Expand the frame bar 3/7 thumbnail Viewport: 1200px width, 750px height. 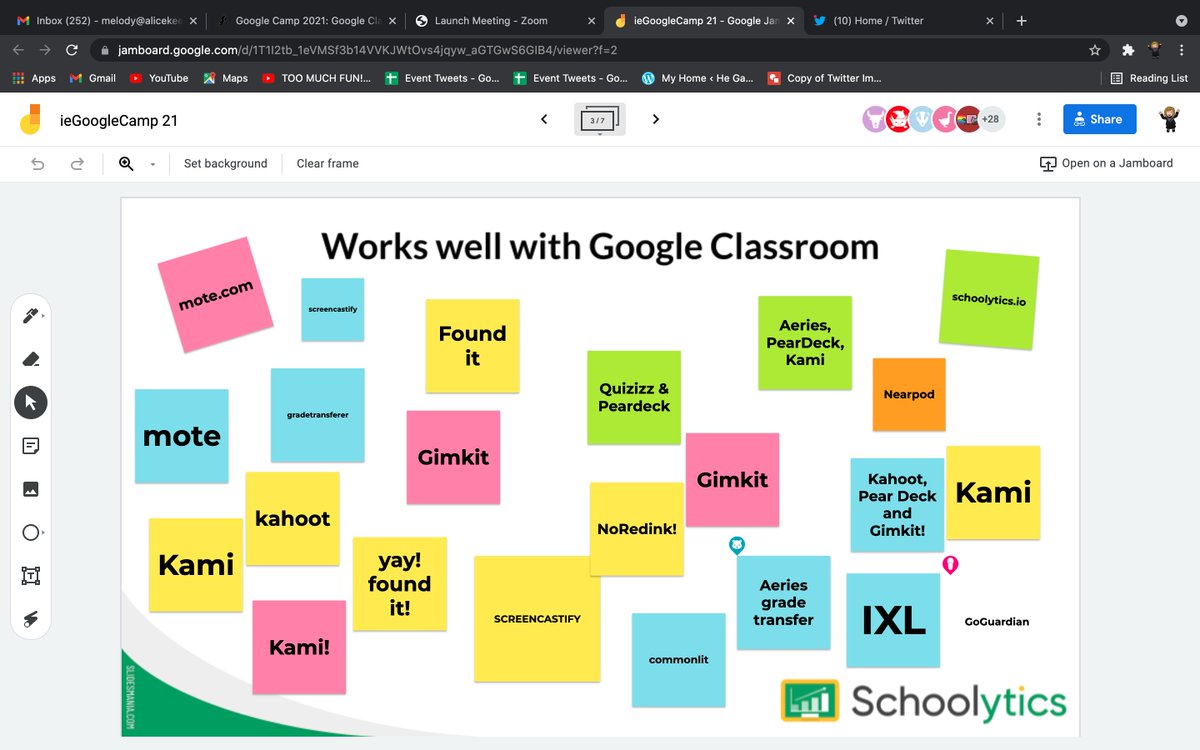[599, 119]
